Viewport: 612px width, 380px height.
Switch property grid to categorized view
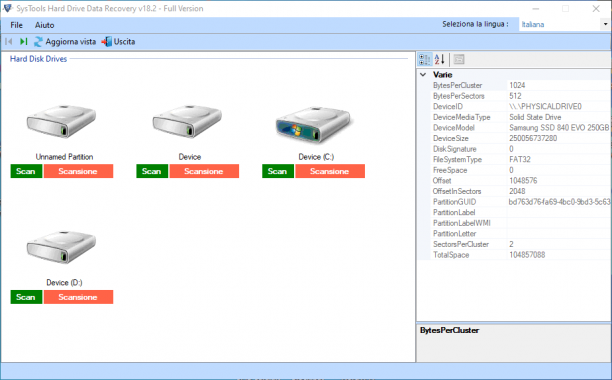click(425, 59)
